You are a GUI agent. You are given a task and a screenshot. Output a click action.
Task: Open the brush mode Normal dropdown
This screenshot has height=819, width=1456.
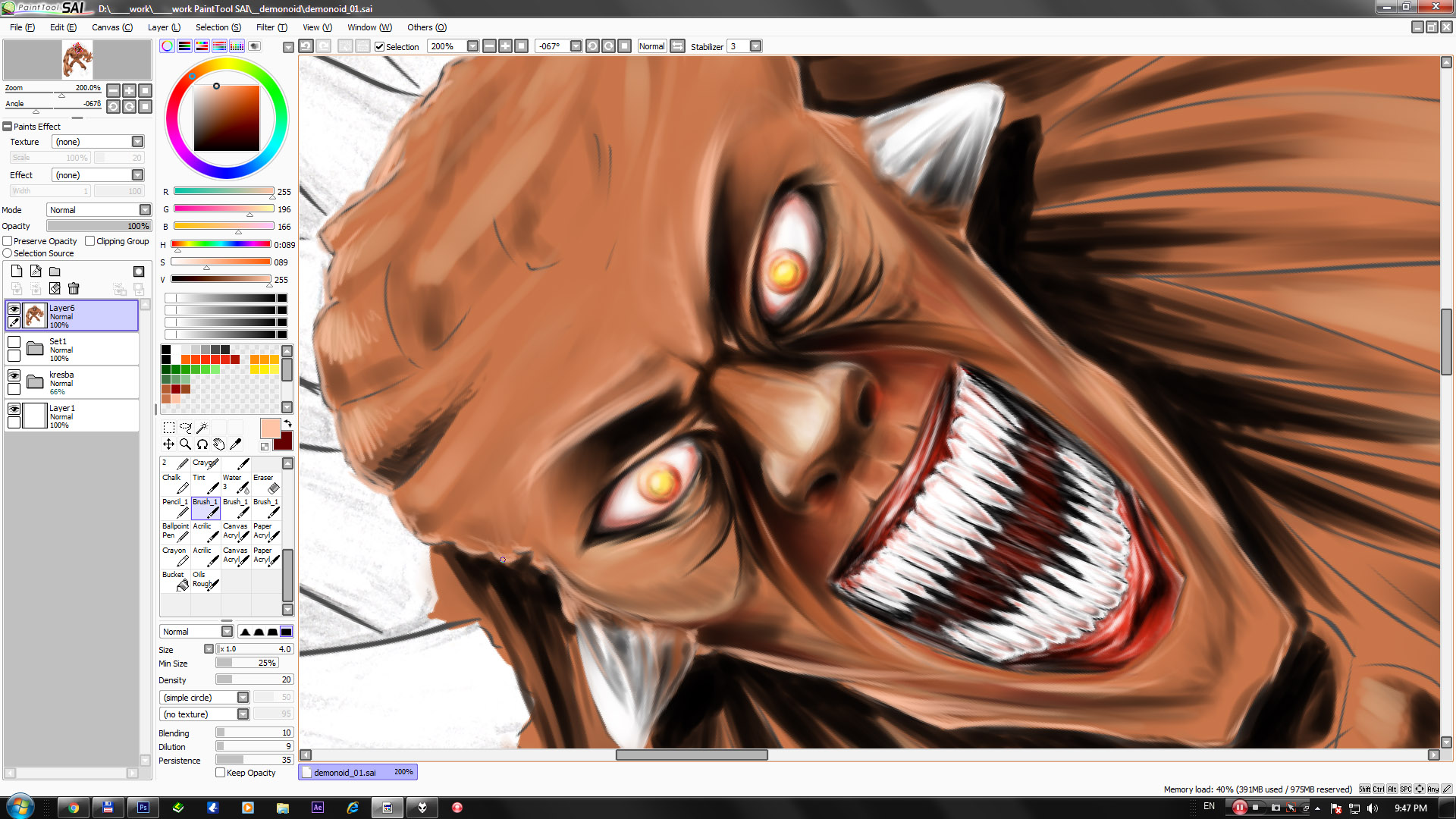[196, 632]
